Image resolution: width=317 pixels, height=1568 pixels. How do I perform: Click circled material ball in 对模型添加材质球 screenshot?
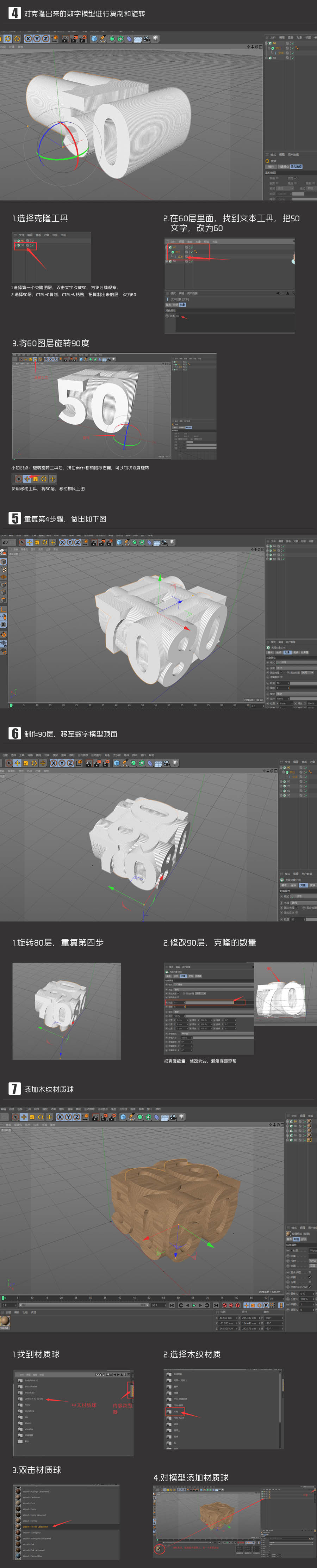160,1549
